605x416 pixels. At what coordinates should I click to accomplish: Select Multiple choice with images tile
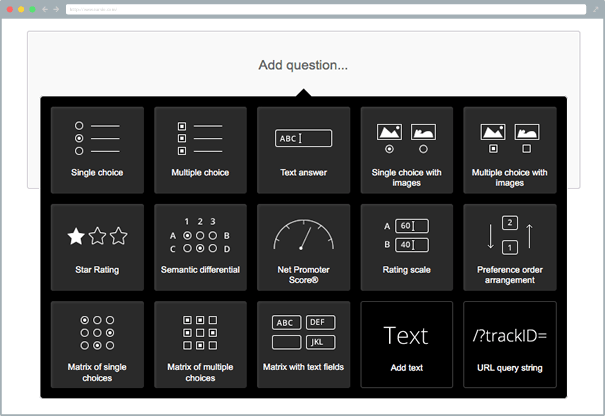[509, 150]
